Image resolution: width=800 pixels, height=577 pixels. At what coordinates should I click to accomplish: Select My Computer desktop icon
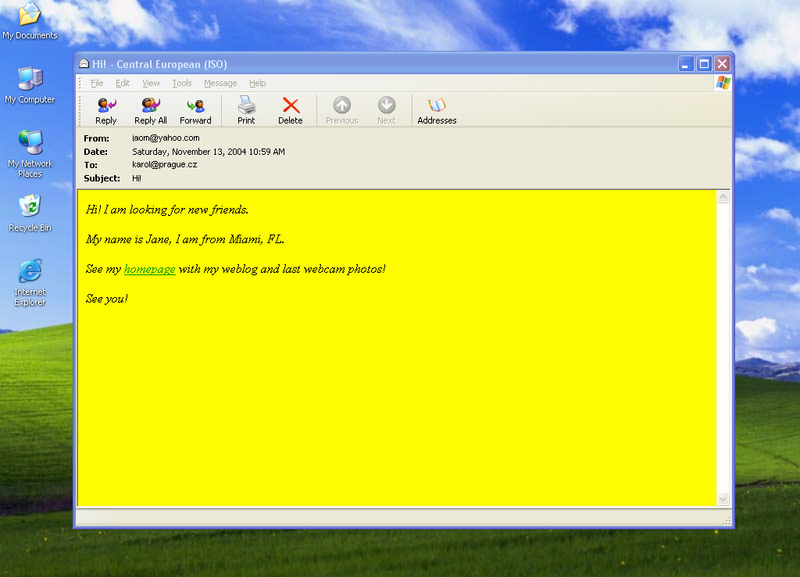tap(30, 86)
